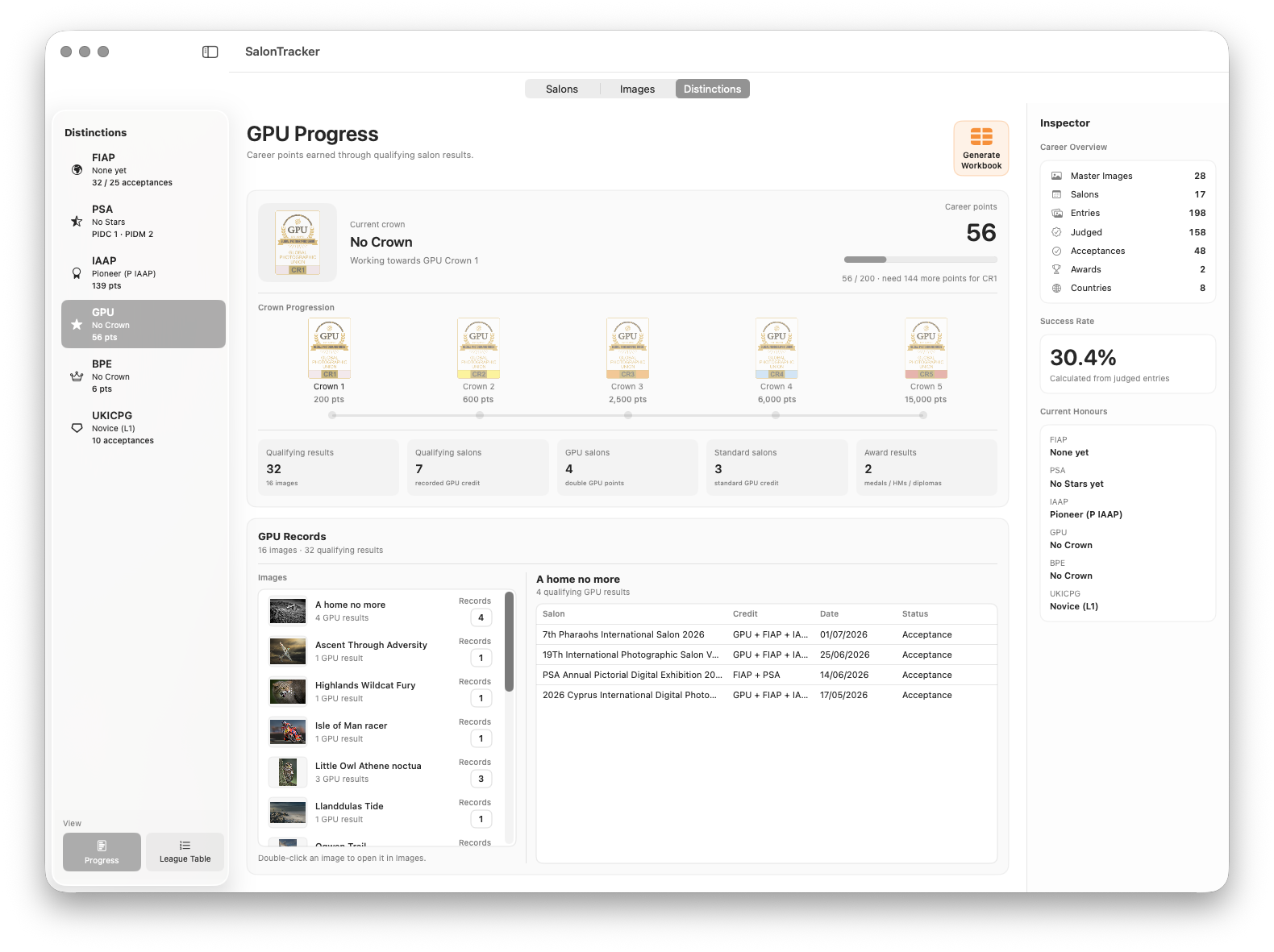Switch to Progress view
The width and height of the screenshot is (1274, 952).
pos(102,852)
